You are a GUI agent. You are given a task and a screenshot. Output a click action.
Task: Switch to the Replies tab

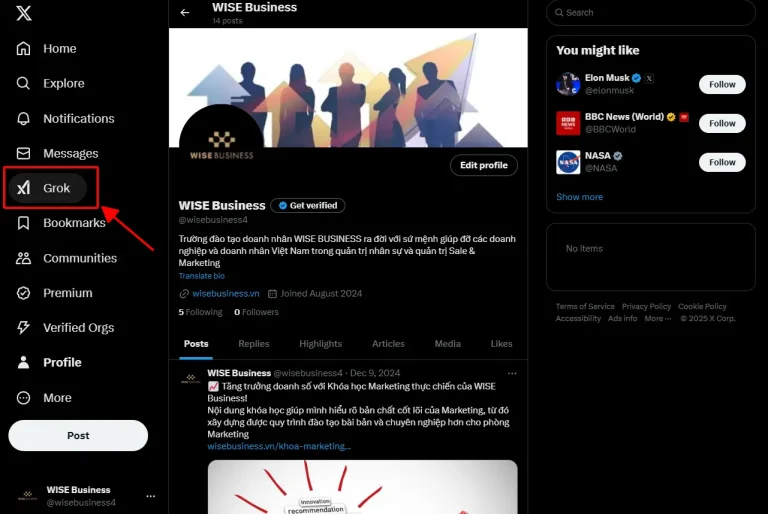pos(254,344)
